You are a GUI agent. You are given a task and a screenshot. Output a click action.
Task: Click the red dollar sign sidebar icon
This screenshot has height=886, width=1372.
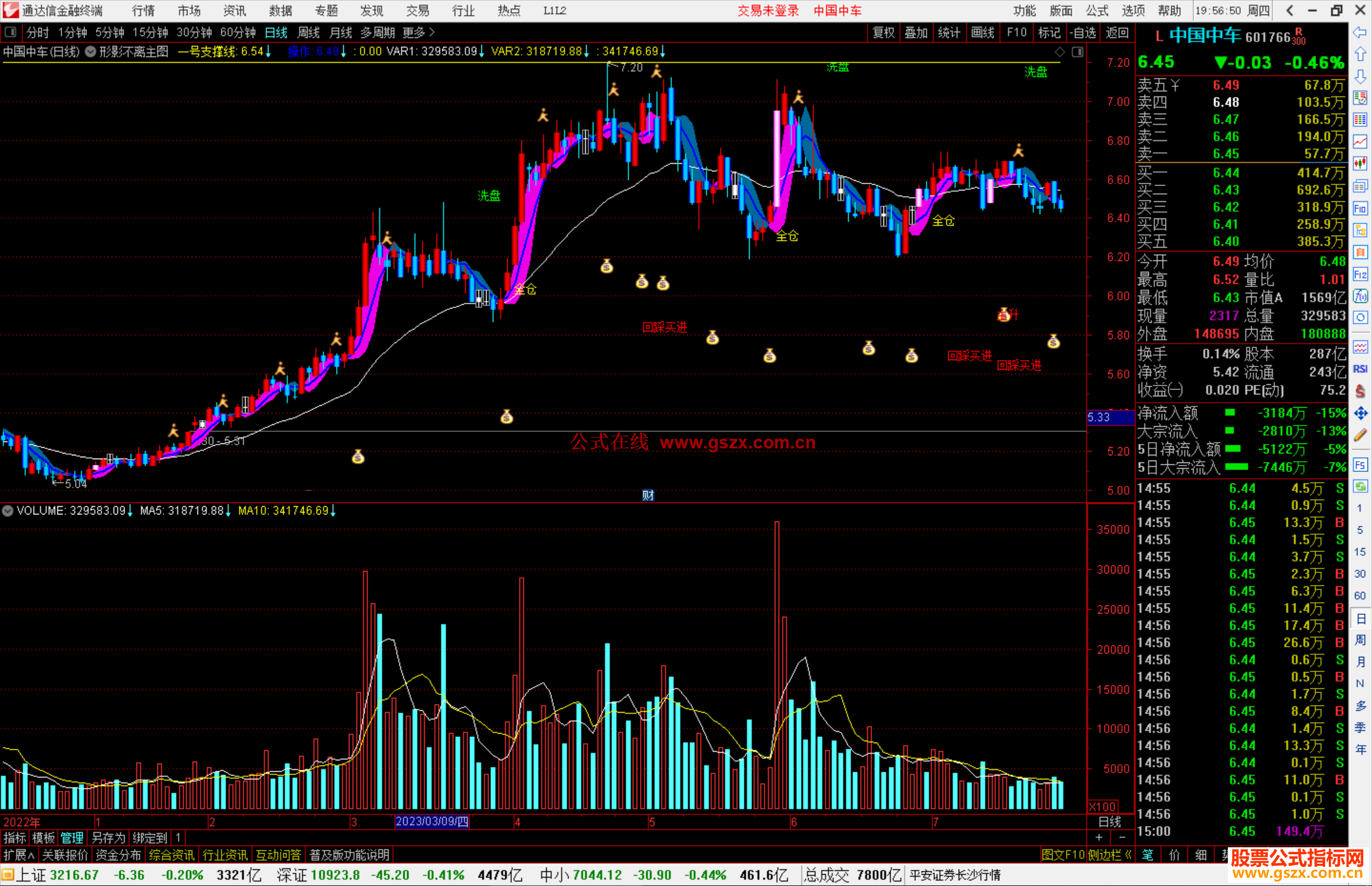coord(1360,391)
